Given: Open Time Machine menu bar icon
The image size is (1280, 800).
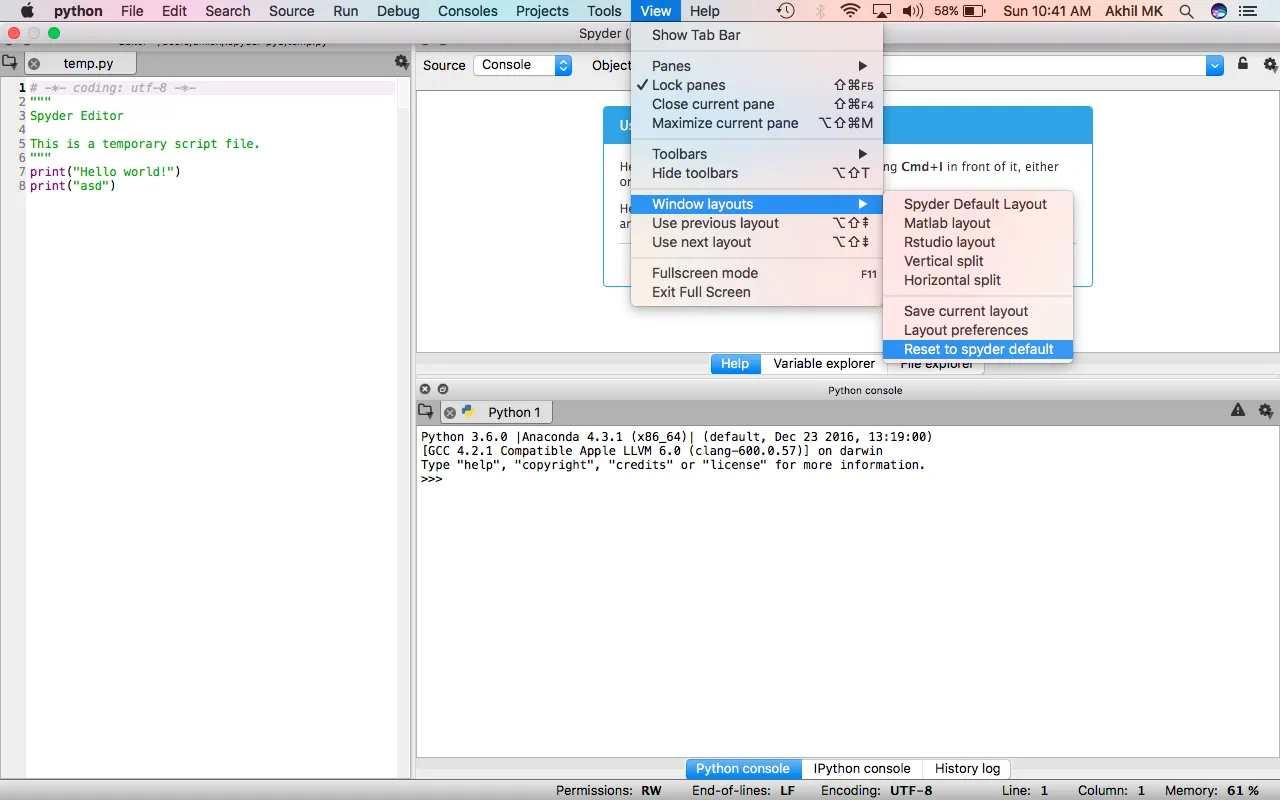Looking at the screenshot, I should (786, 11).
